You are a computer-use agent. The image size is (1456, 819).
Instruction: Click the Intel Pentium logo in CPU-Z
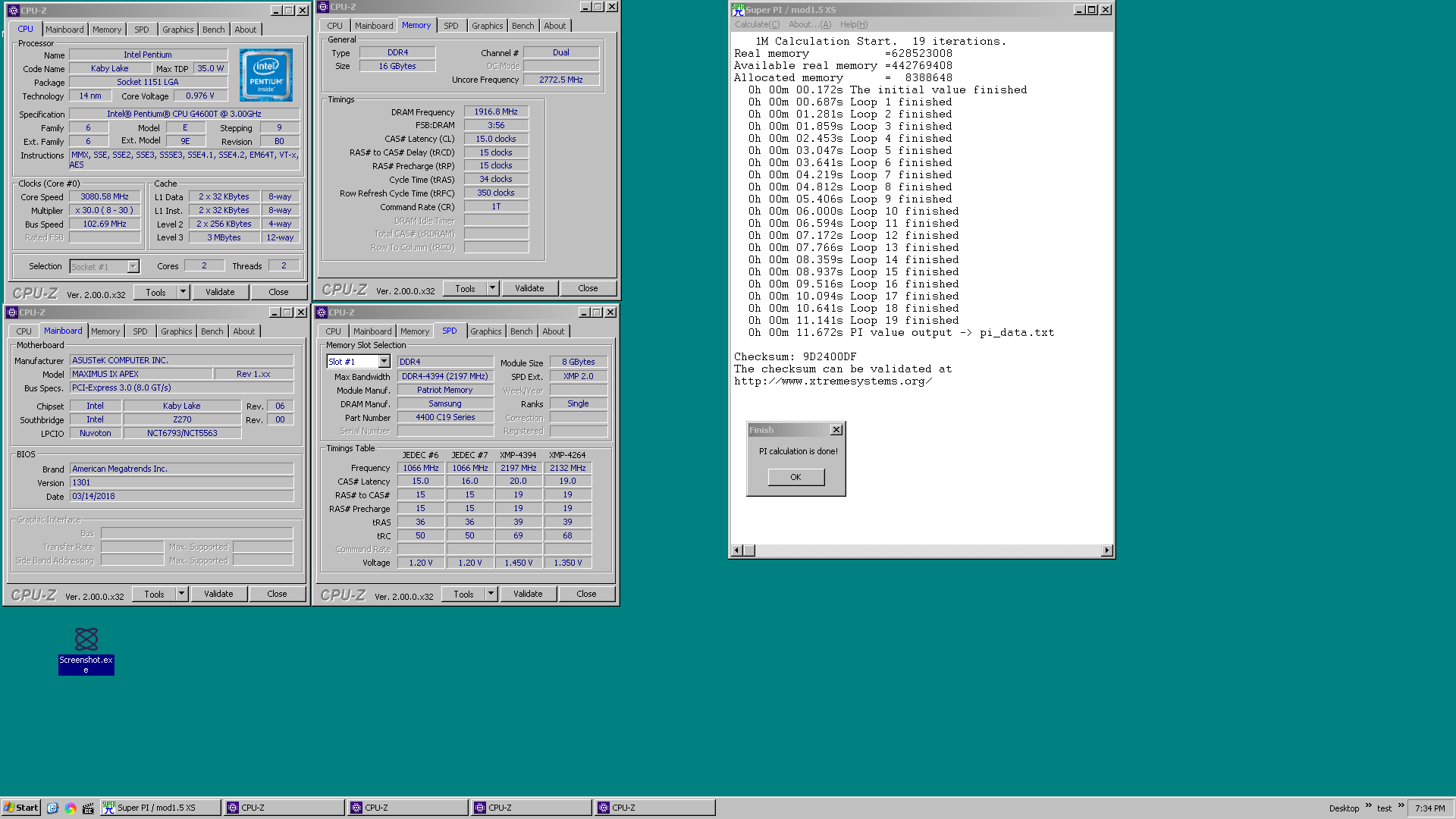coord(266,75)
